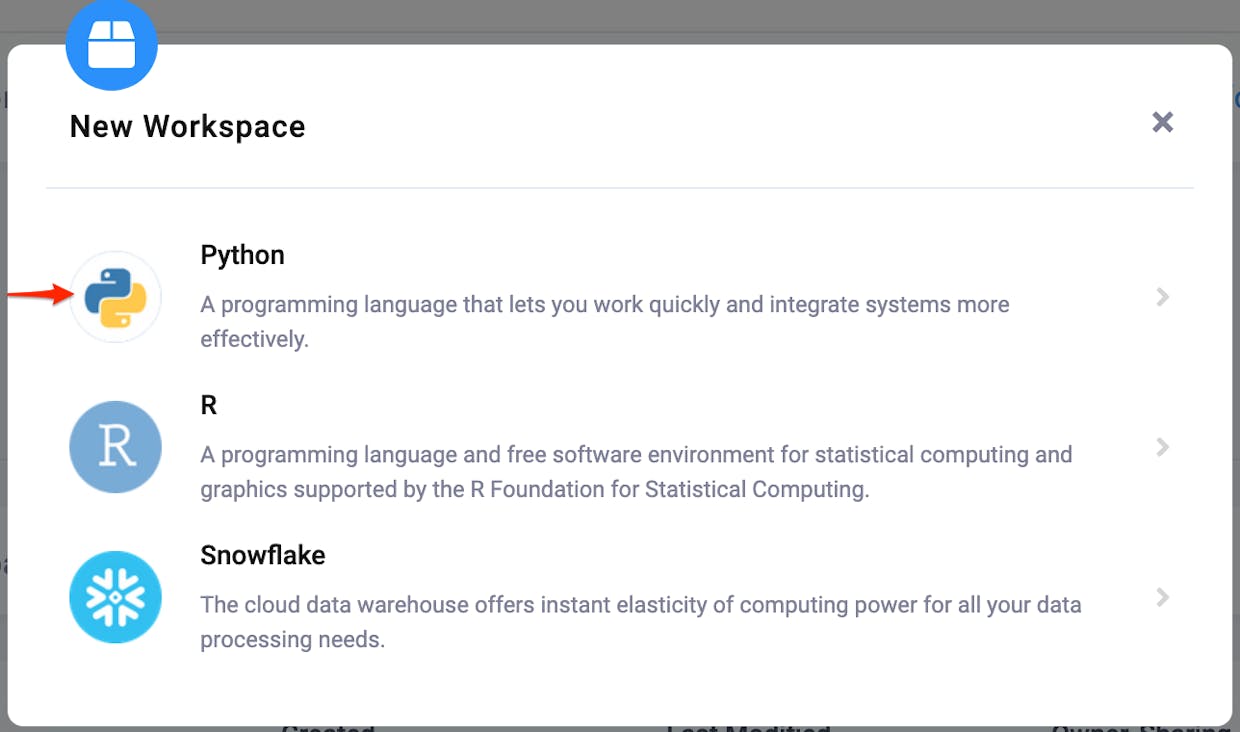Pick the Snowflake logo icon

click(116, 597)
